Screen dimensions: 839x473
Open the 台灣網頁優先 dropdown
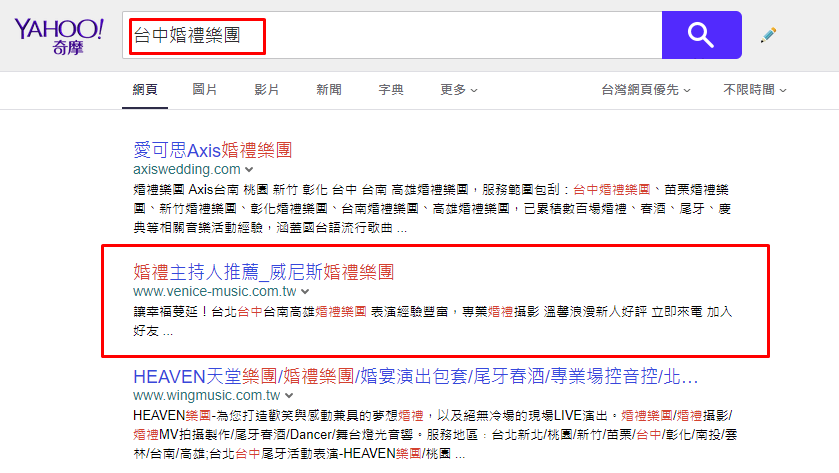coord(646,89)
